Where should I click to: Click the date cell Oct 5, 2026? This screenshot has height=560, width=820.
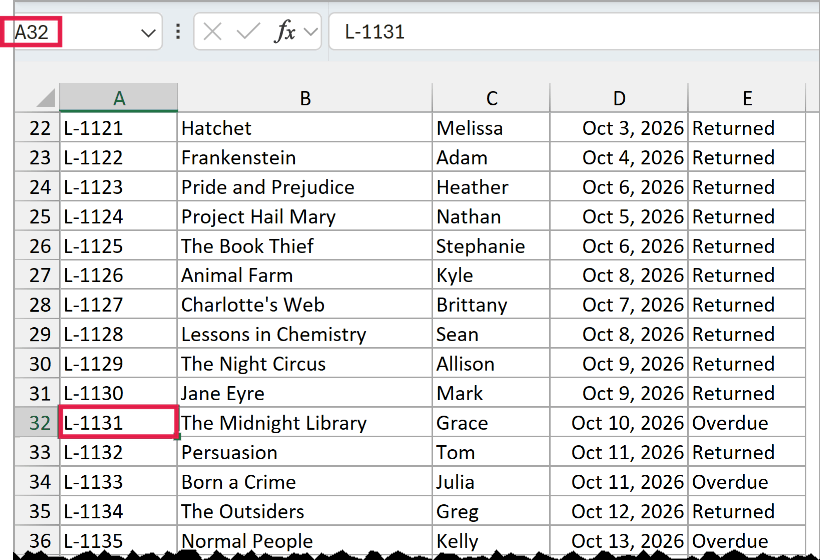point(619,216)
